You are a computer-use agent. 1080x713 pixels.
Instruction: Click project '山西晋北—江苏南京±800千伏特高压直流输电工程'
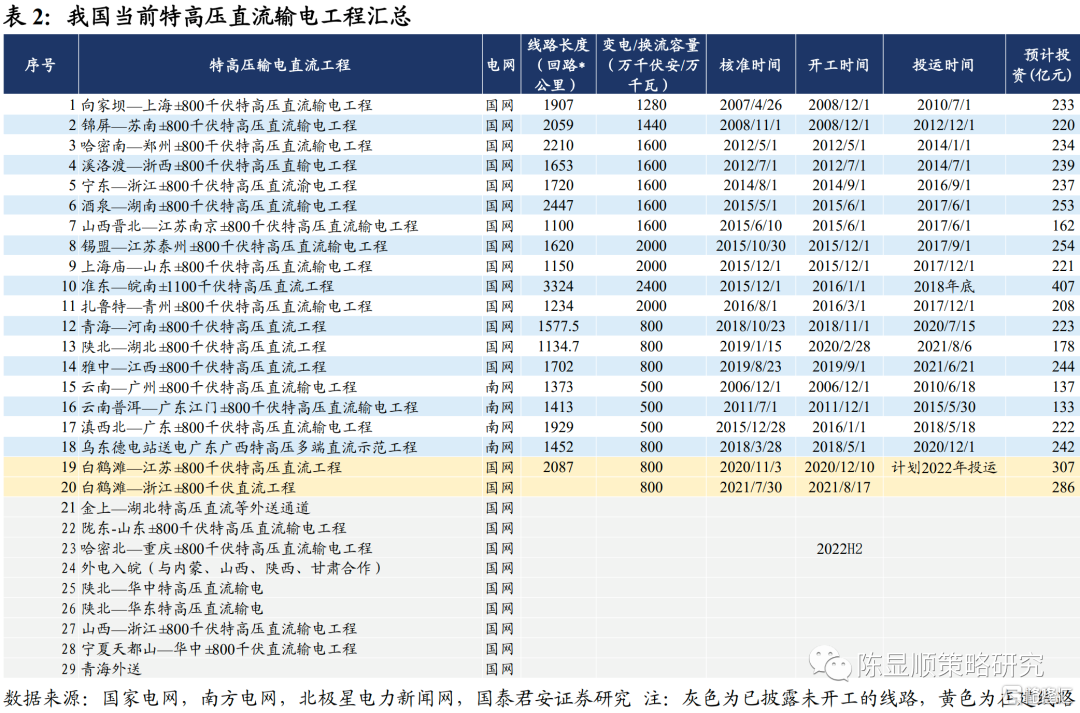249,226
